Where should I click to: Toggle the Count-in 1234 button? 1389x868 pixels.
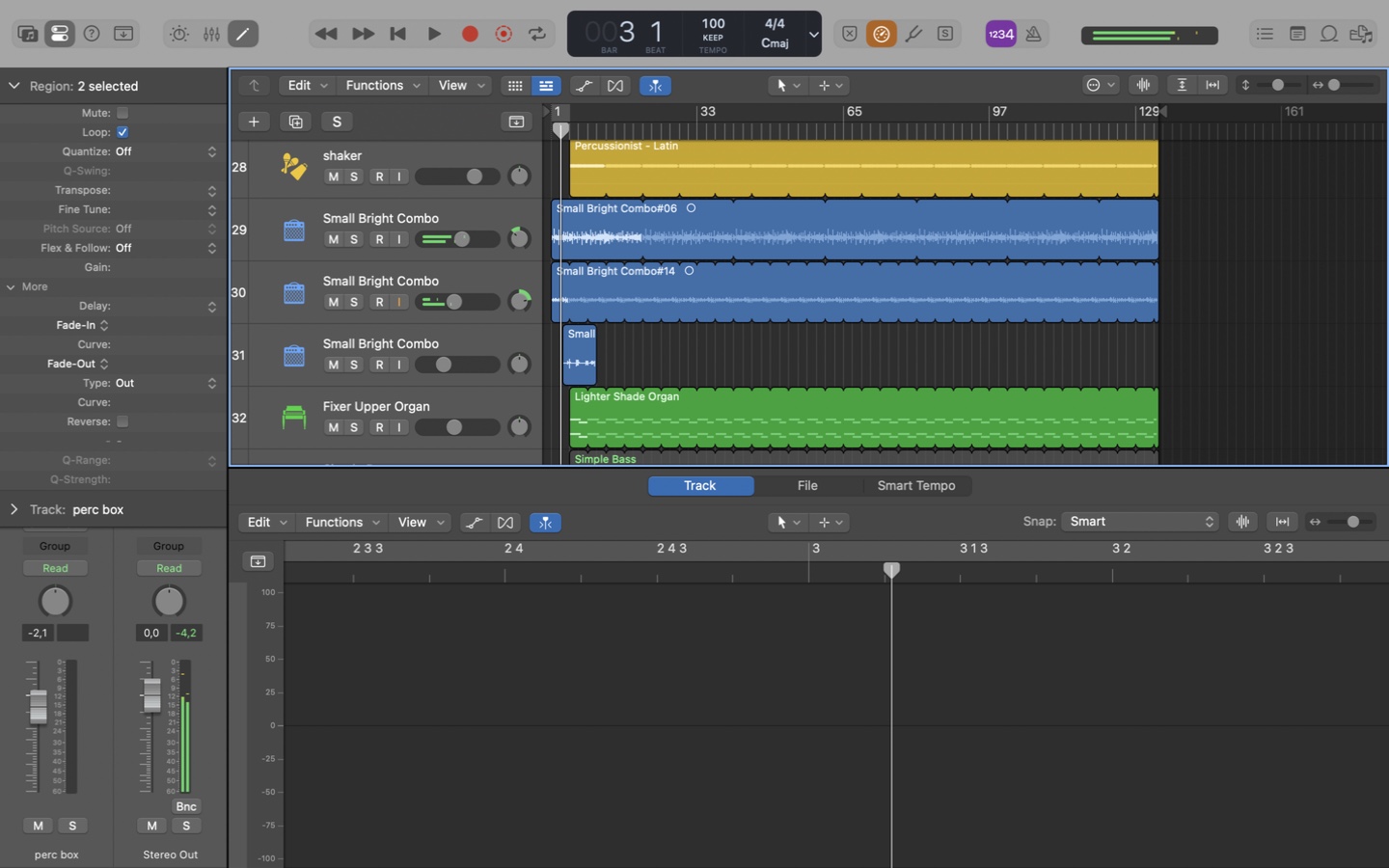[1000, 34]
